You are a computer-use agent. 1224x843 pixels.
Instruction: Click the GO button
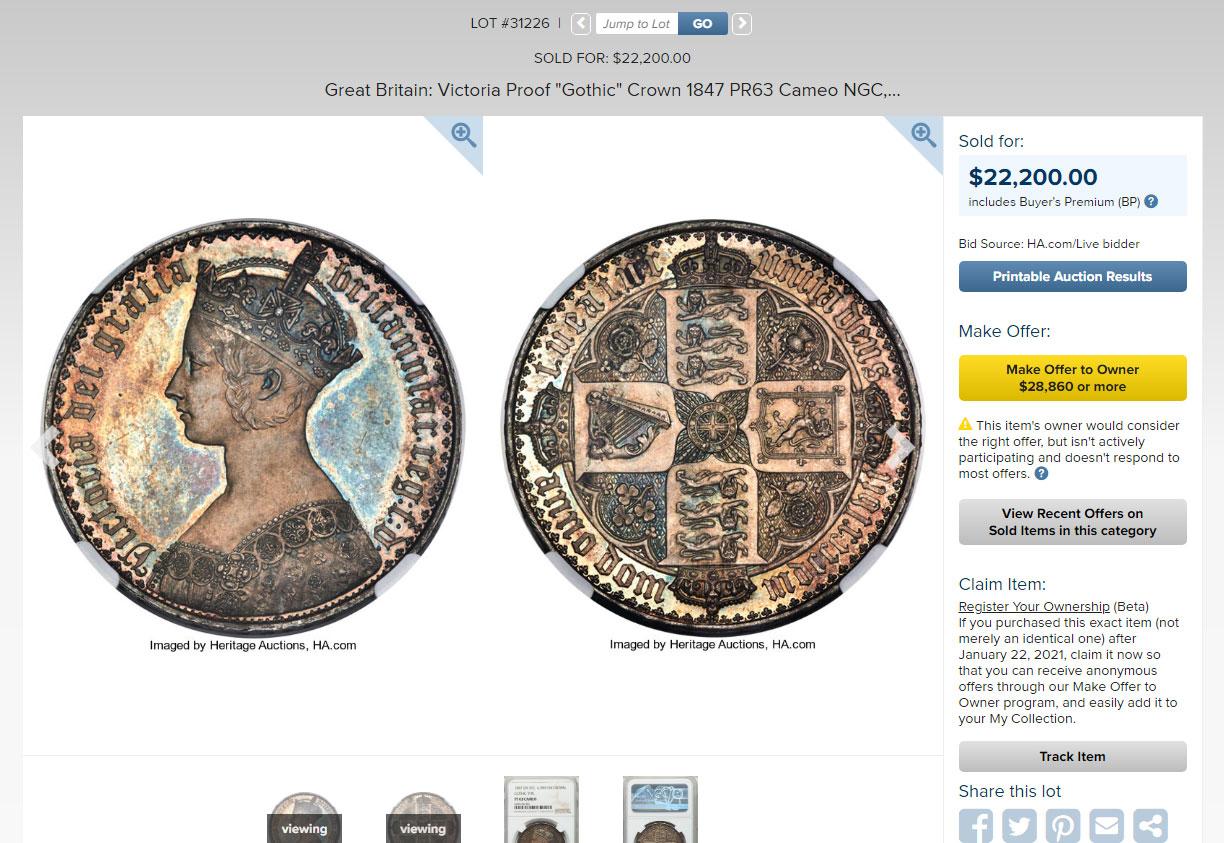(703, 24)
